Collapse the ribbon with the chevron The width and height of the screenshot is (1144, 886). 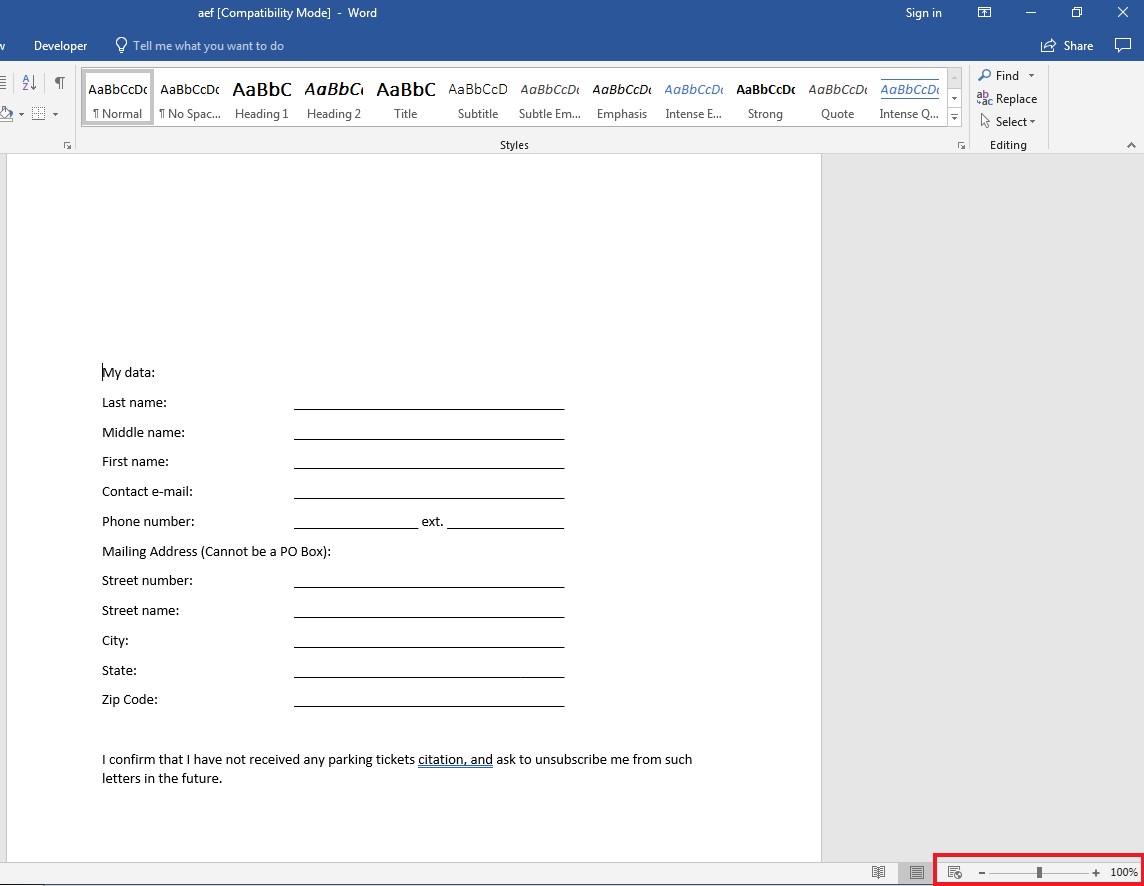(x=1131, y=146)
